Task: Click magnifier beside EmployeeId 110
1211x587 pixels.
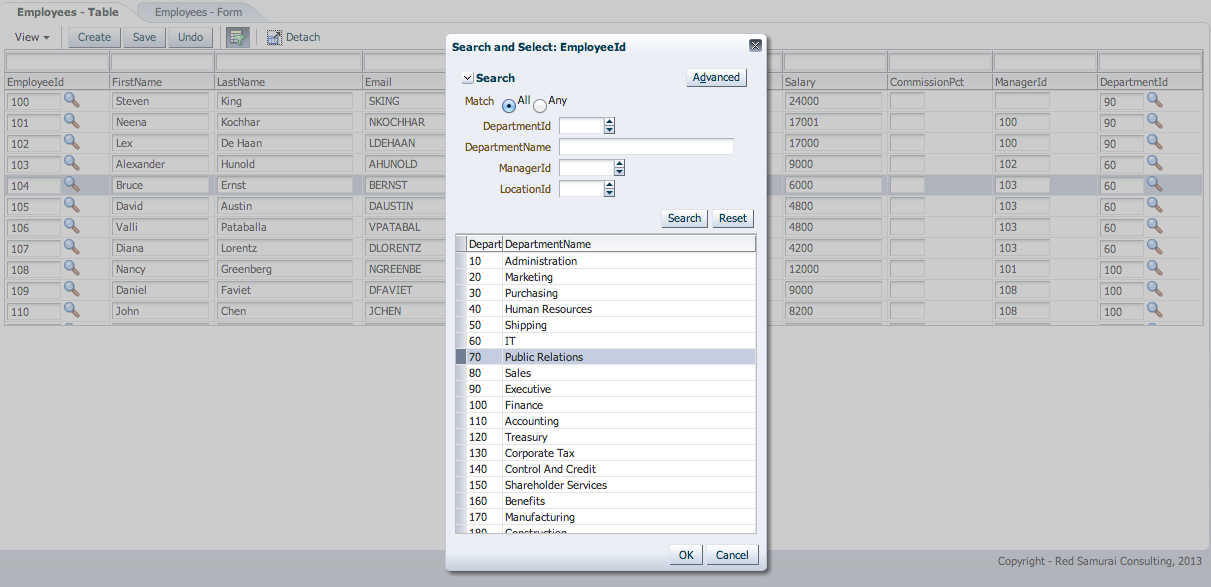Action: (x=70, y=311)
